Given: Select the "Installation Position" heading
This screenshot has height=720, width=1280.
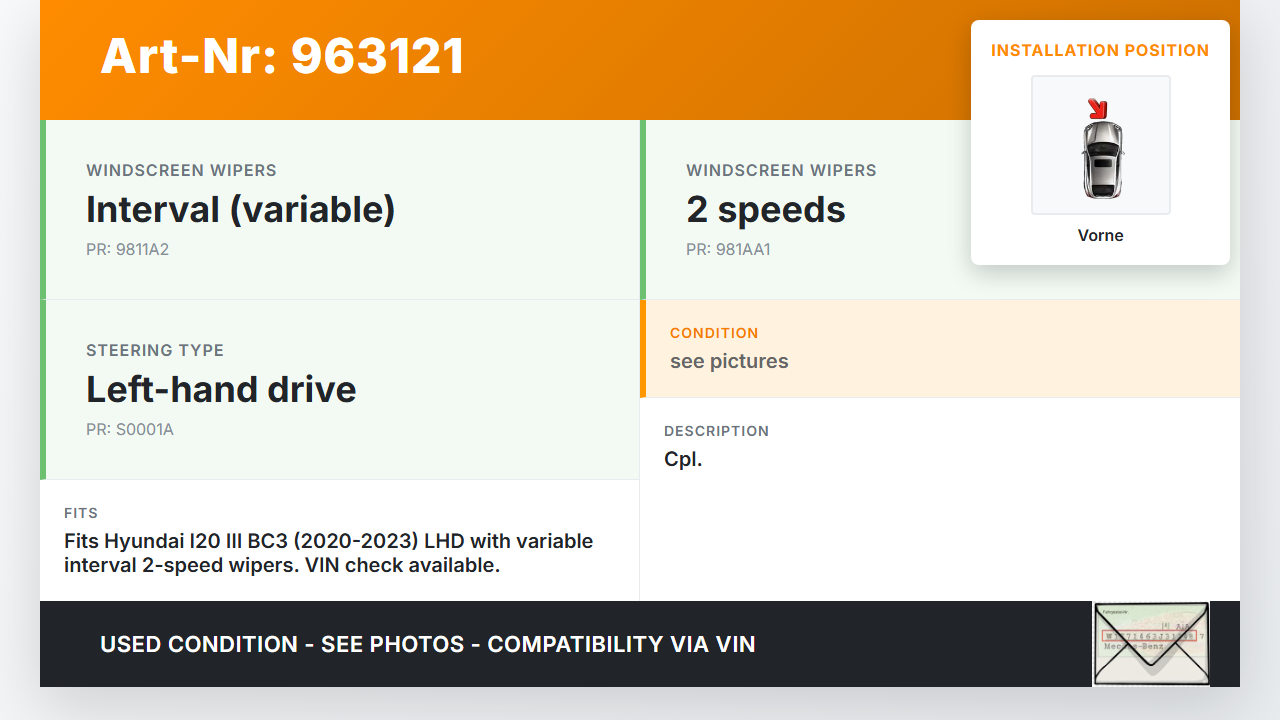Looking at the screenshot, I should (1100, 50).
